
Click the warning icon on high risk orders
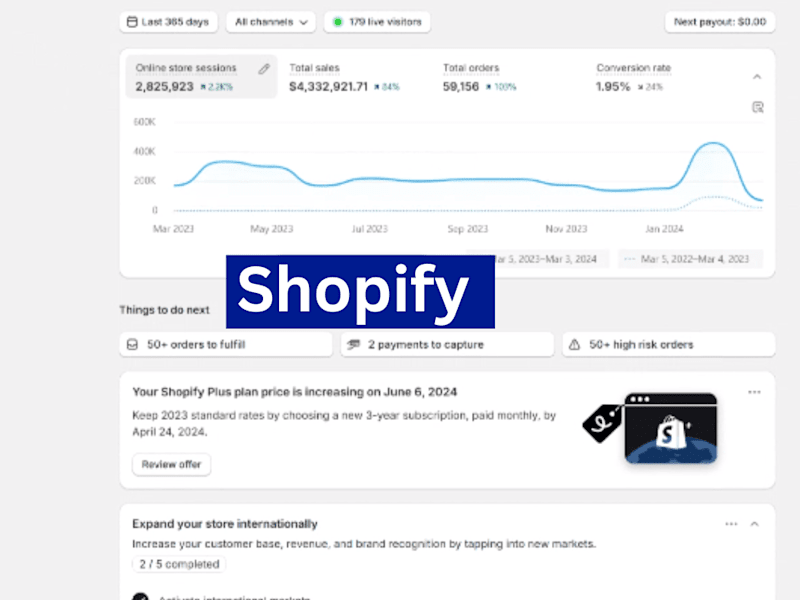pyautogui.click(x=574, y=344)
